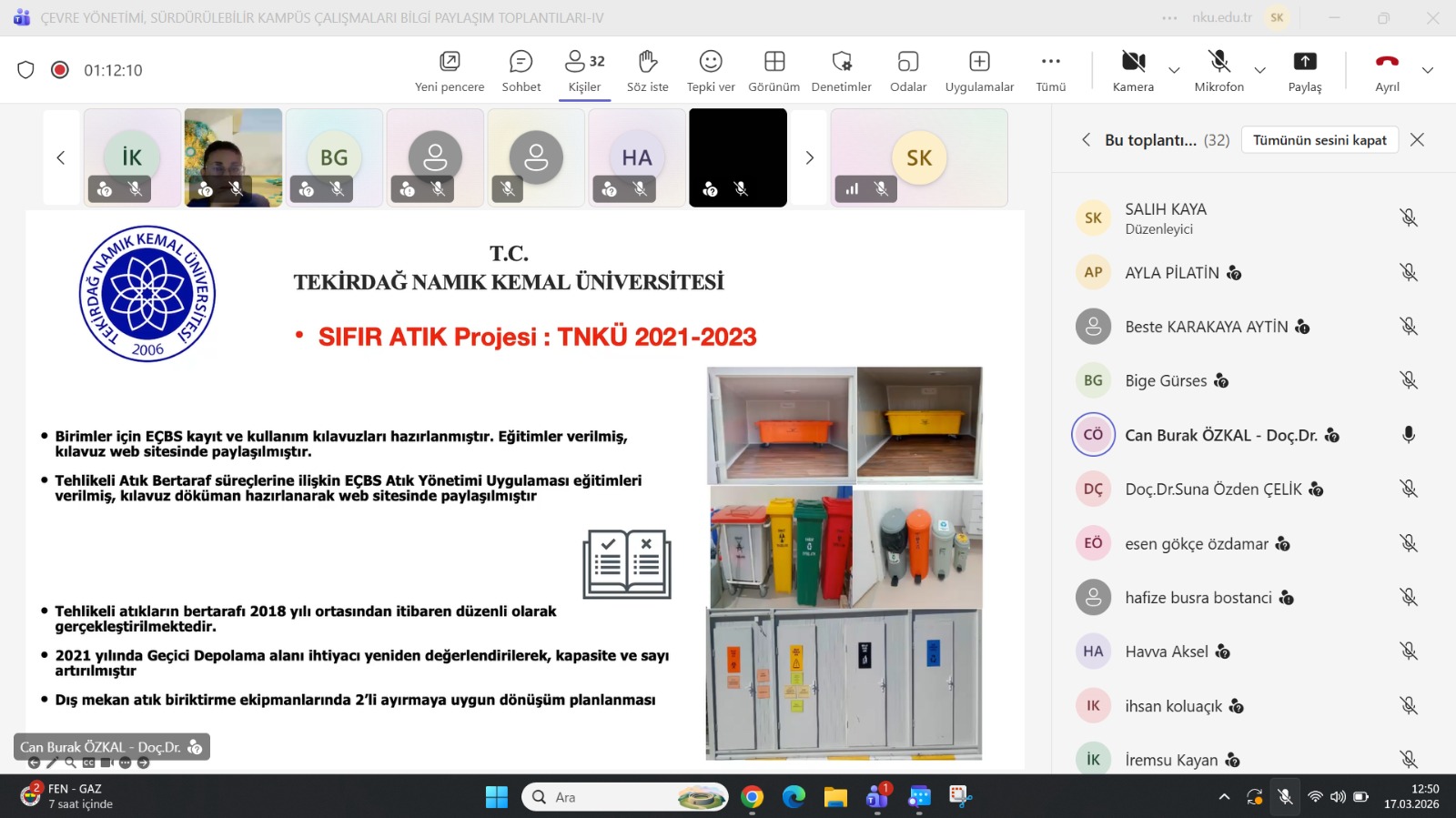Expand the Ayrıl leave options arrow
The image size is (1456, 818).
coord(1428,70)
